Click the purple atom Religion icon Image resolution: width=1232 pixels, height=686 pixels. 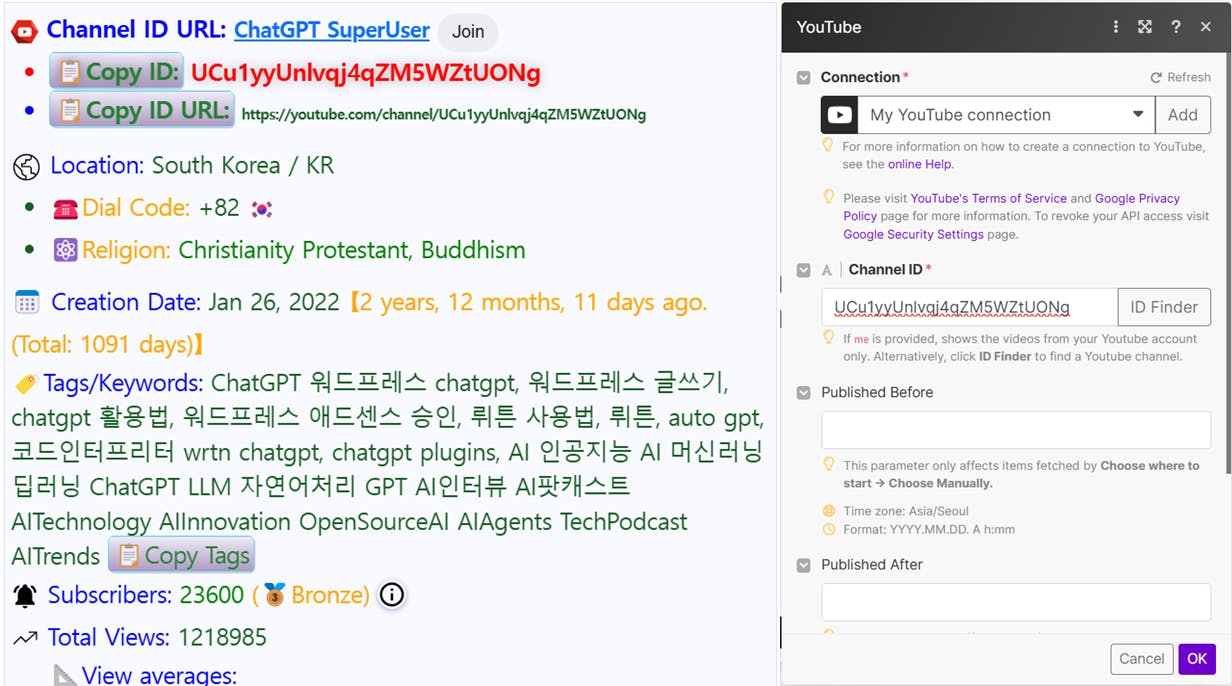click(x=66, y=250)
